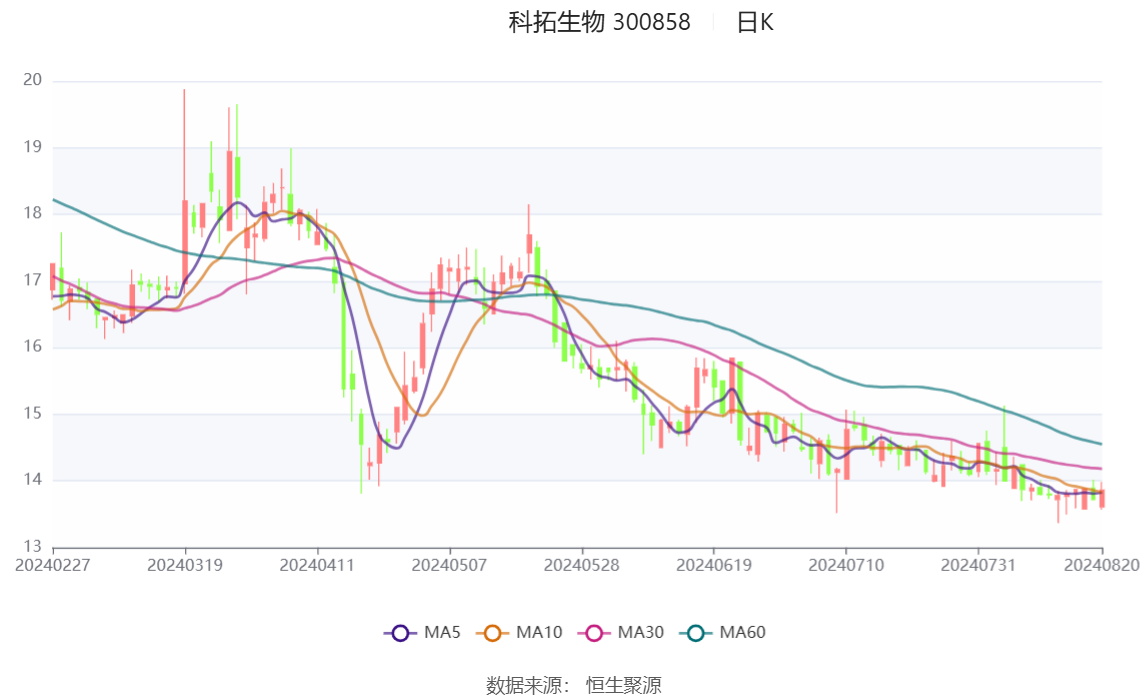1148x699 pixels.
Task: Click the price axis value 19
Action: 33,146
